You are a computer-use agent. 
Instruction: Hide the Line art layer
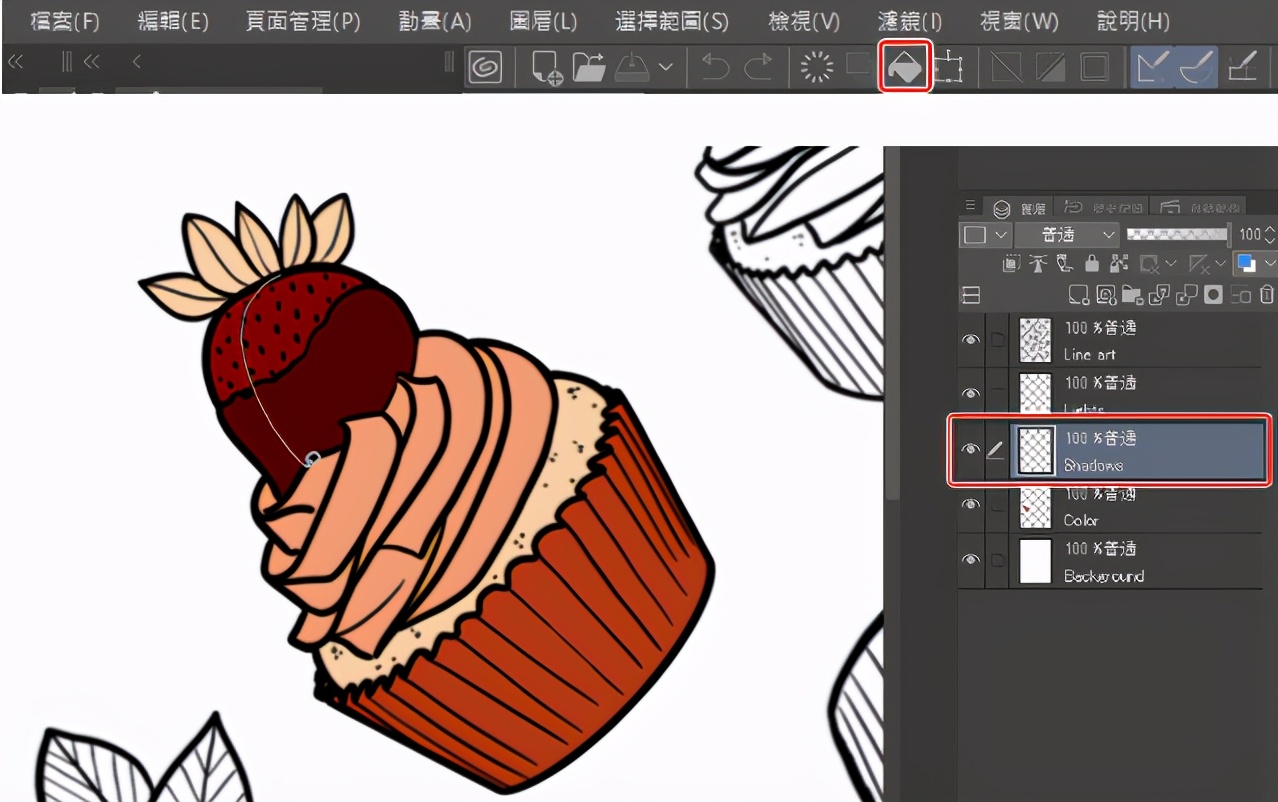[x=970, y=340]
